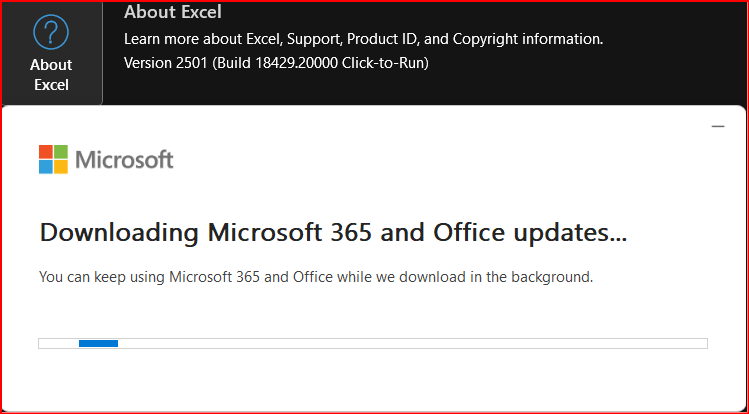This screenshot has height=414, width=749.
Task: Minimize the update download dialog
Action: [718, 127]
